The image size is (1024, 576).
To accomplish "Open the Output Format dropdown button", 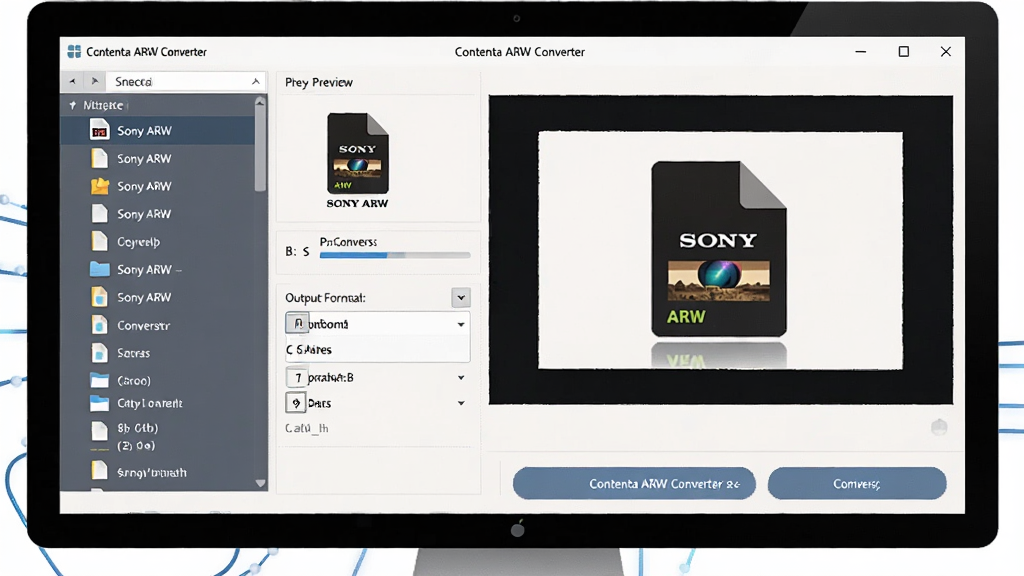I will pos(460,298).
